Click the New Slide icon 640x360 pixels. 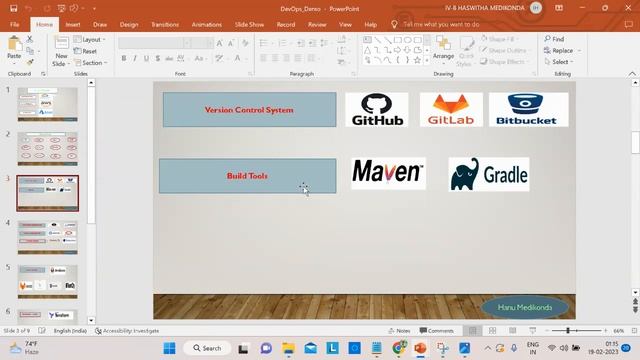pos(61,43)
